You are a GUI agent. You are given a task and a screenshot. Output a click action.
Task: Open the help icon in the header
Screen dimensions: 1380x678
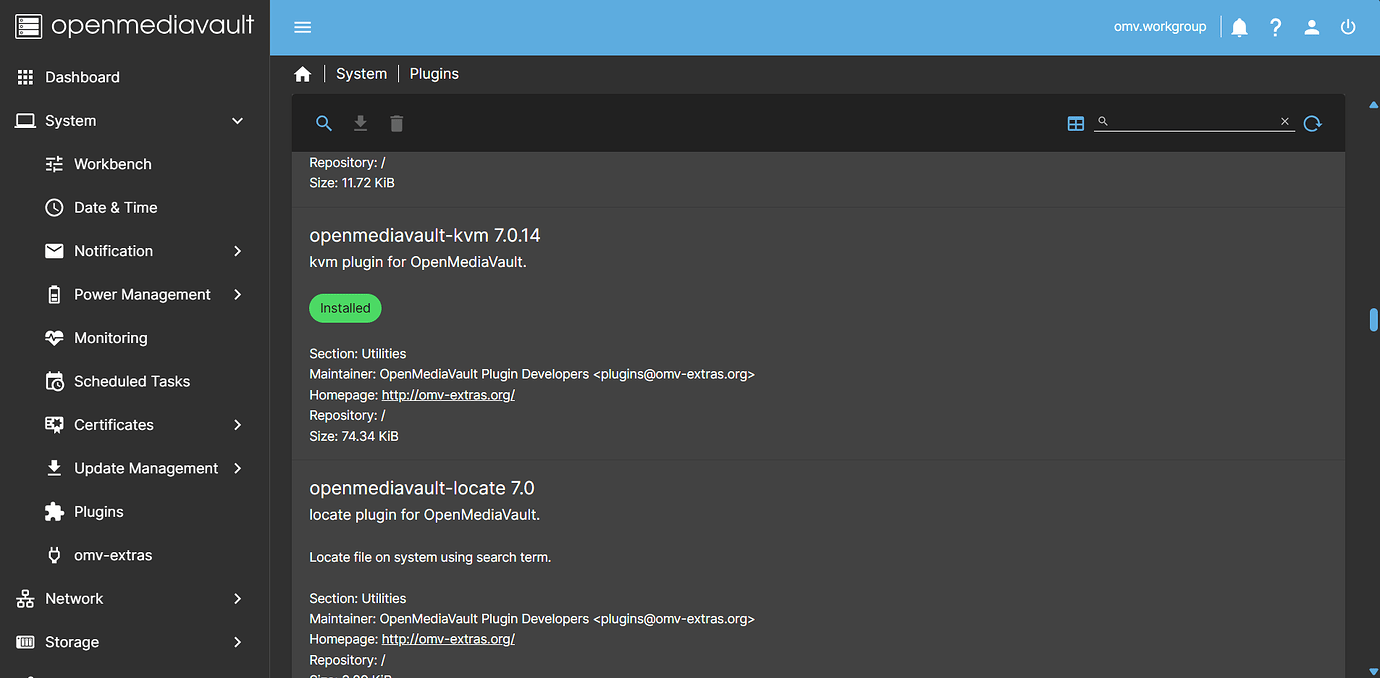[1275, 26]
